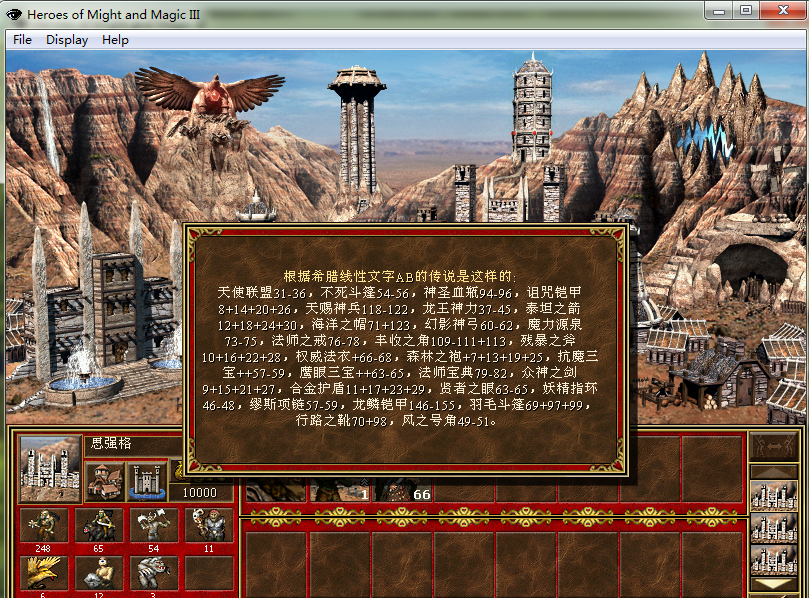Click the text 行路之靴70+98
The image size is (809, 598).
click(342, 421)
